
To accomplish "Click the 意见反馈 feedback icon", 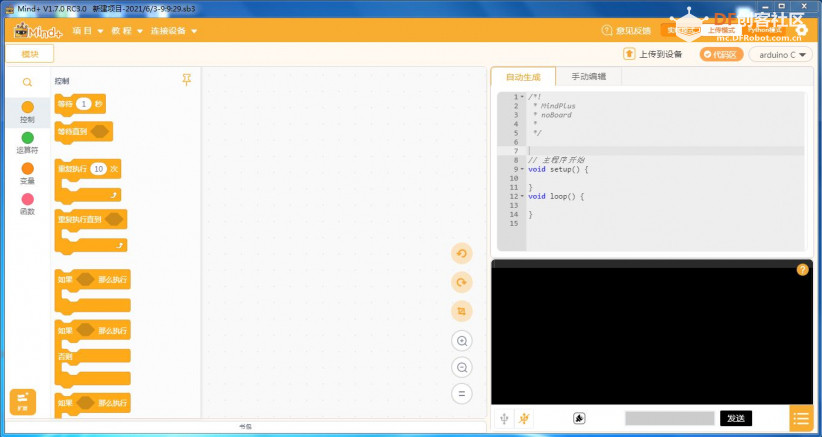I will [607, 30].
